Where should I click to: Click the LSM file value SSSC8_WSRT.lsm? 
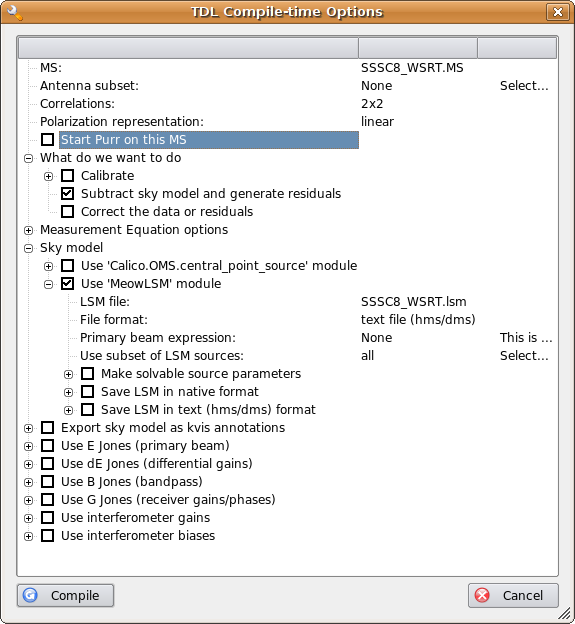(413, 302)
